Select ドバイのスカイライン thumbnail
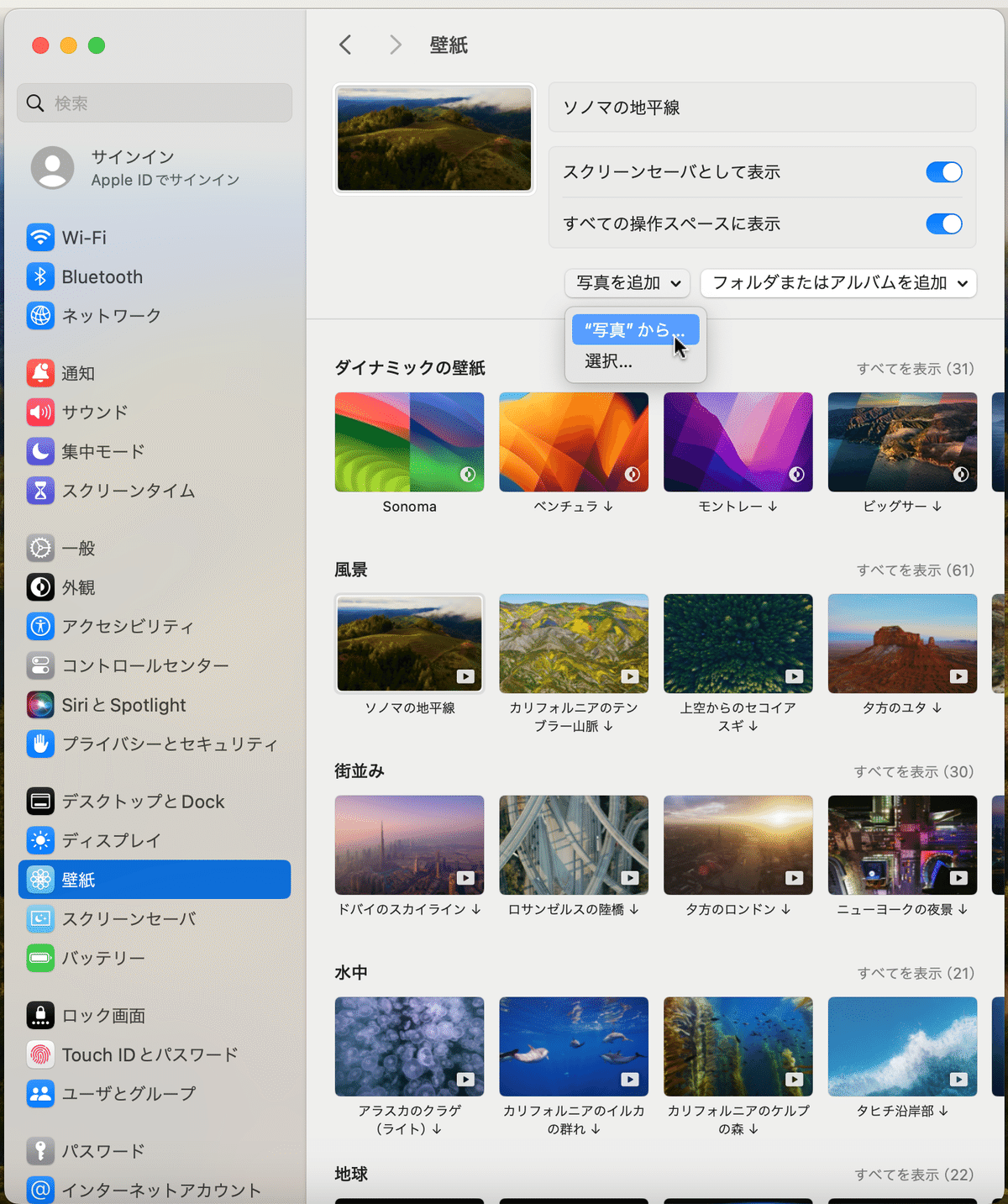 pyautogui.click(x=409, y=845)
